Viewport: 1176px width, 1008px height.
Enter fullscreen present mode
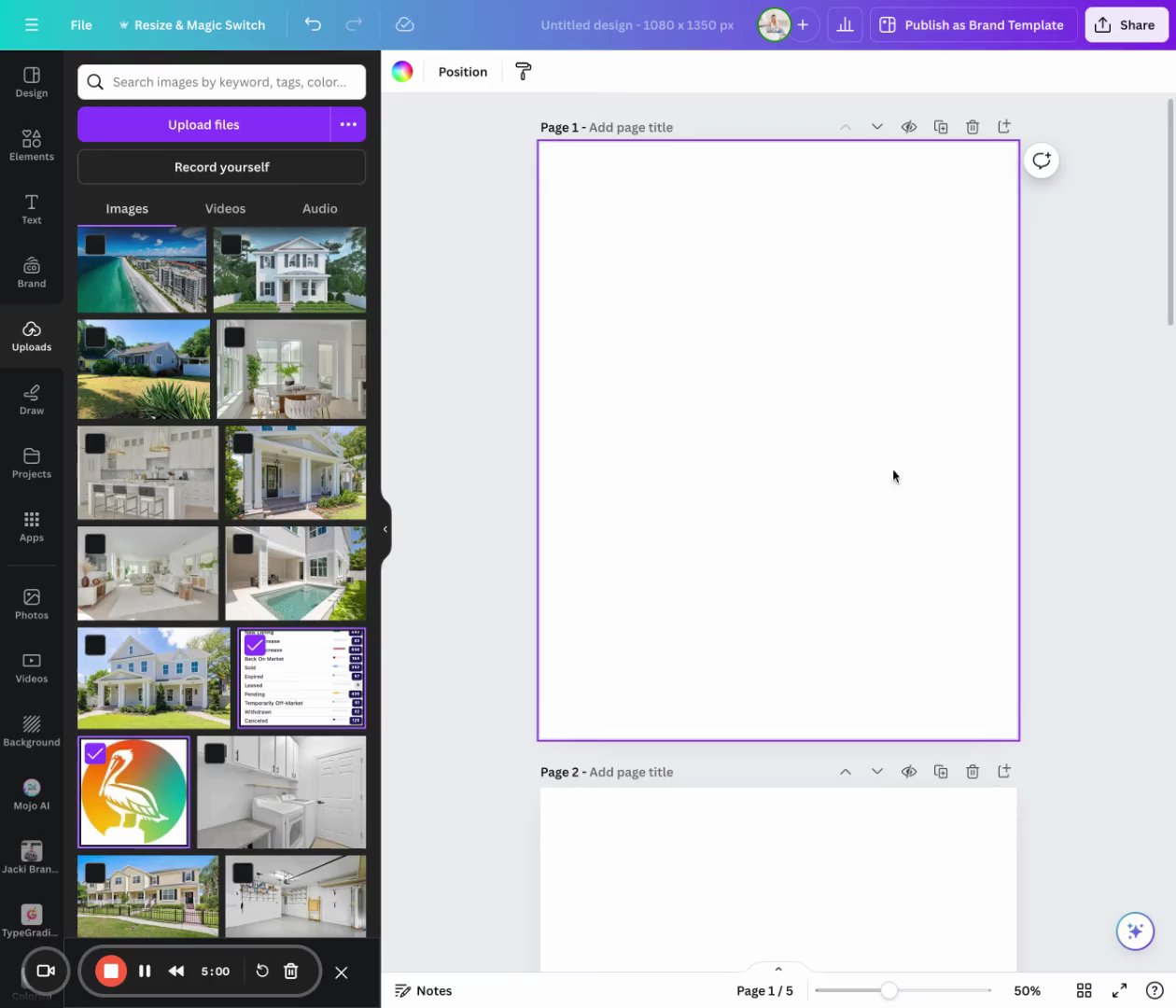coord(1119,990)
